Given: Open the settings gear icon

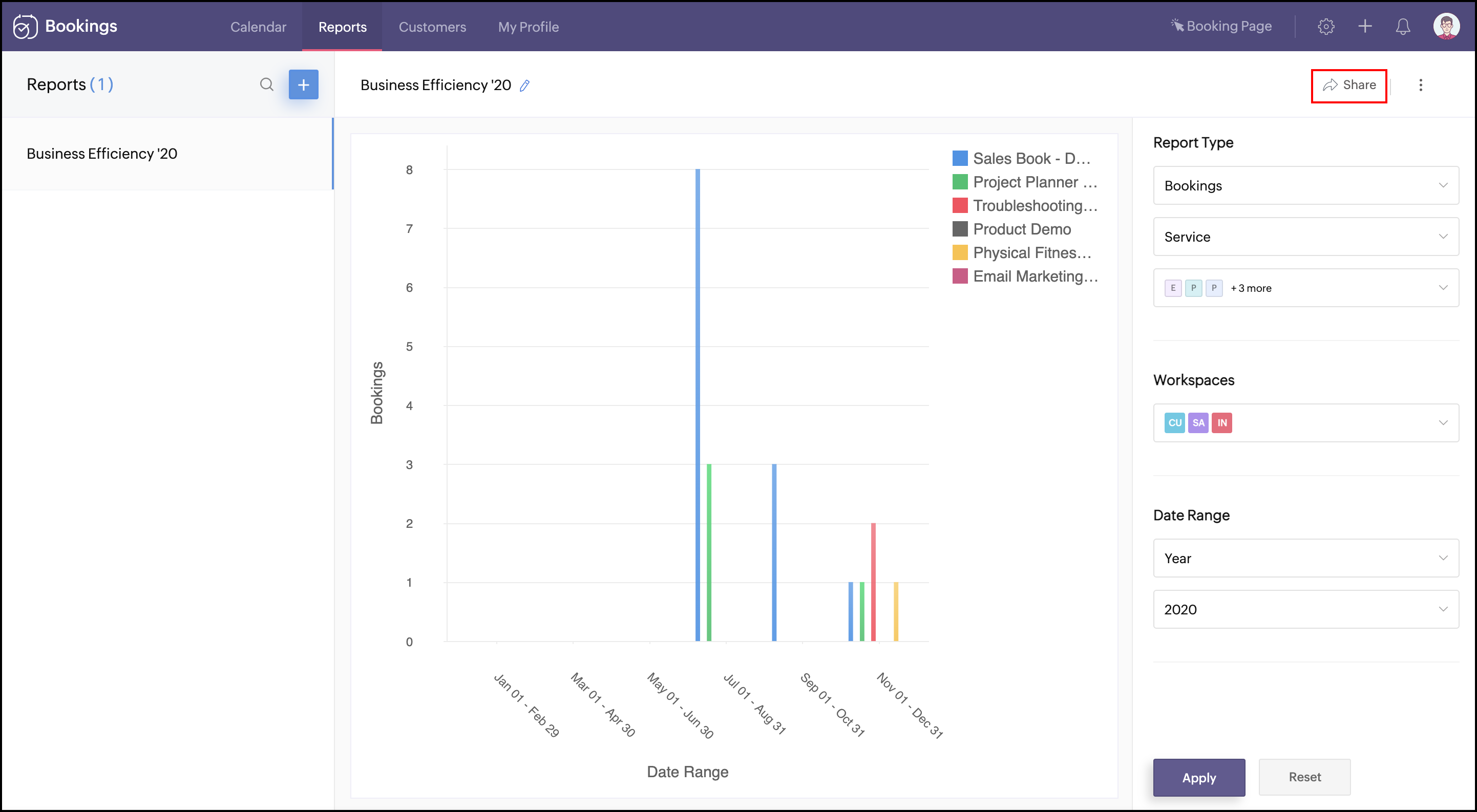Looking at the screenshot, I should (x=1325, y=26).
